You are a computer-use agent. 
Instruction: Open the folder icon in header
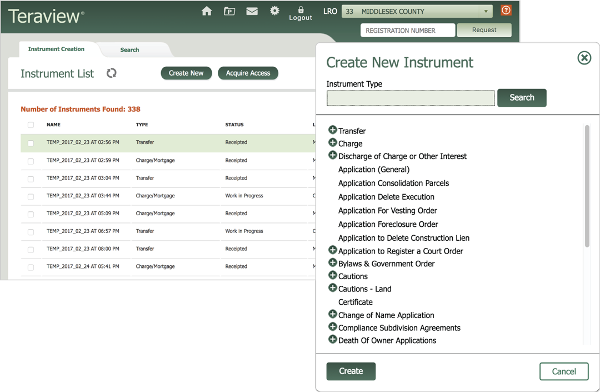tap(229, 11)
